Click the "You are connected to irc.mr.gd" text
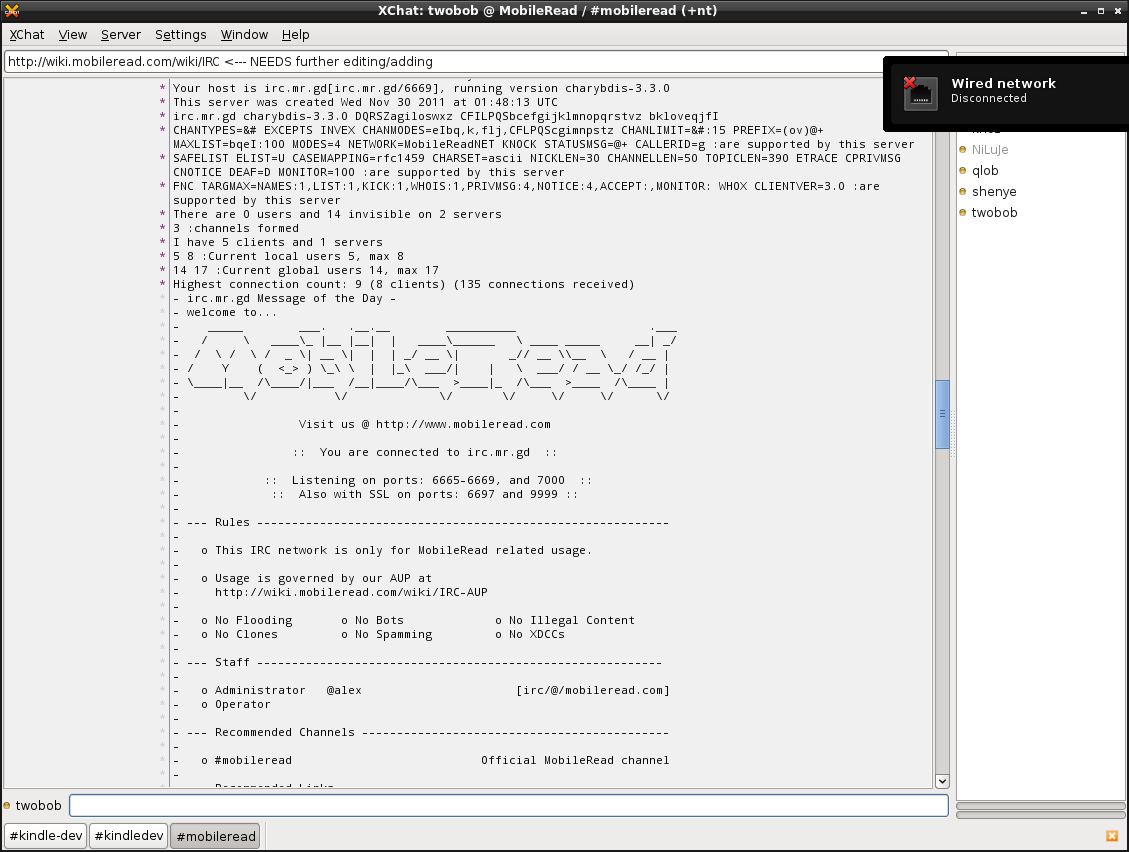Screen dimensions: 1129x852 425,452
